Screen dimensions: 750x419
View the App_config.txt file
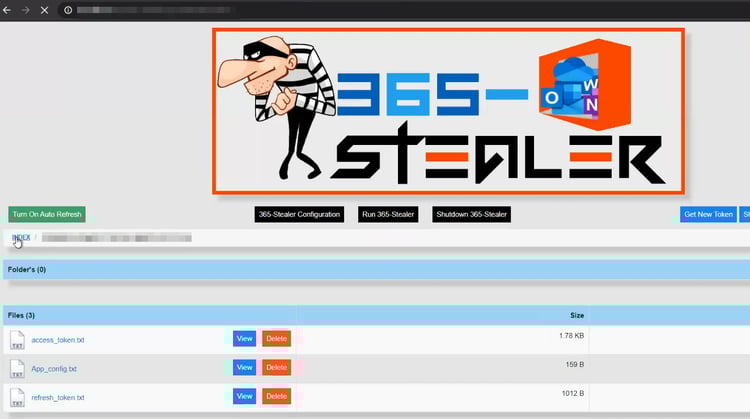tap(244, 367)
